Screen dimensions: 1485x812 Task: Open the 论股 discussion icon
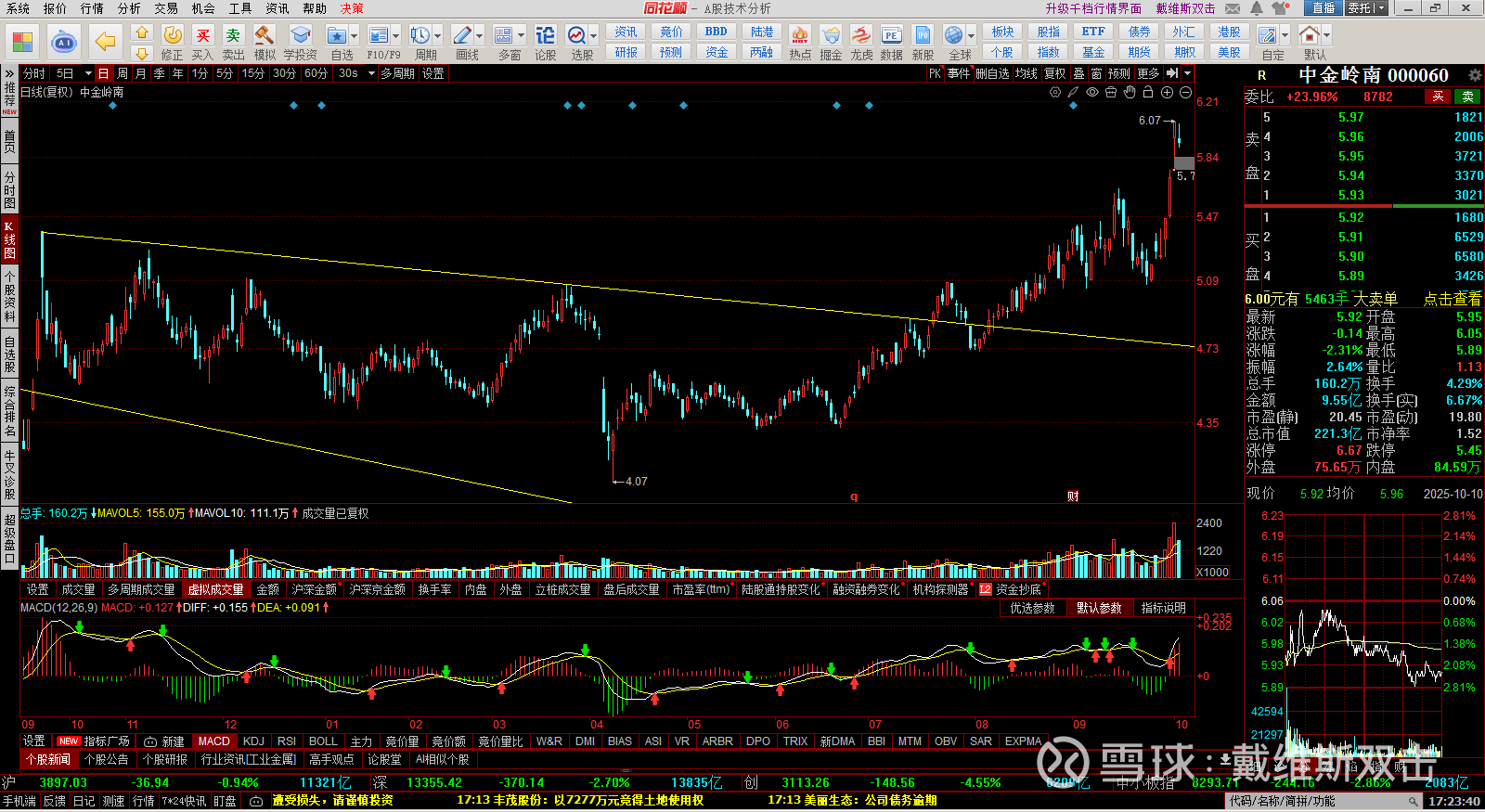pyautogui.click(x=546, y=35)
